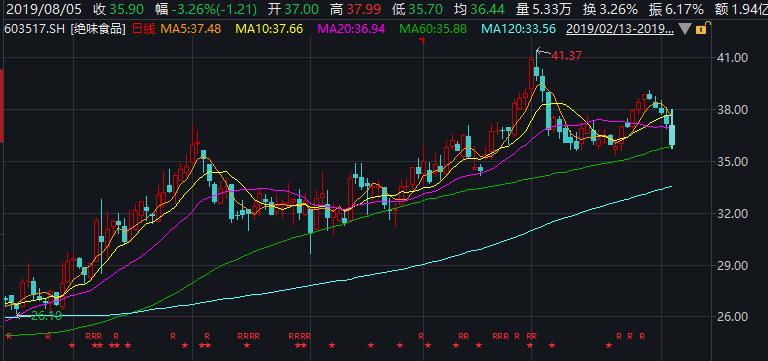Click the MA60:35.88 indicator label
This screenshot has width=768, height=361.
point(433,29)
